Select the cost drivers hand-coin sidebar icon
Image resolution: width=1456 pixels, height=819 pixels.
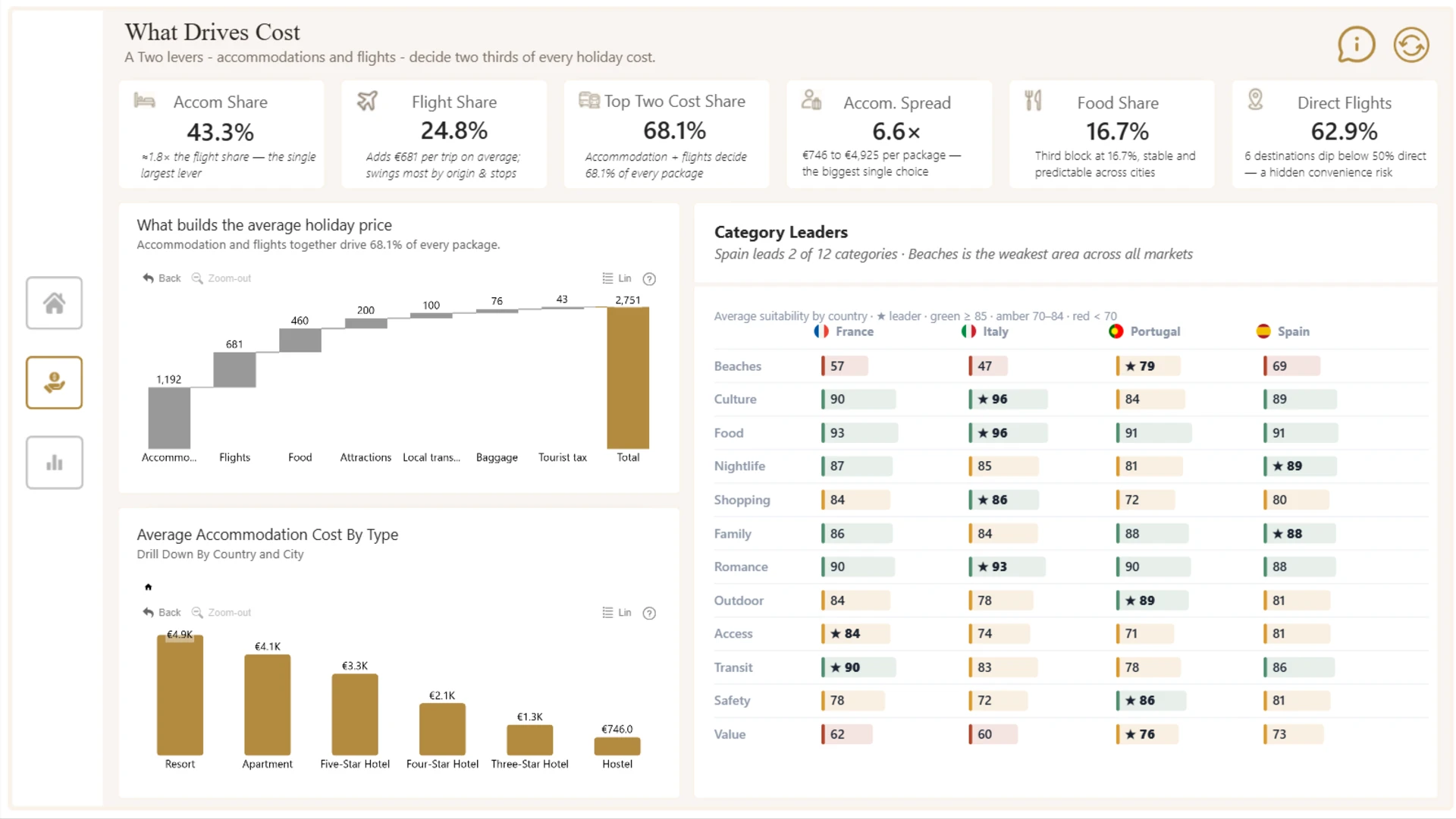click(54, 383)
